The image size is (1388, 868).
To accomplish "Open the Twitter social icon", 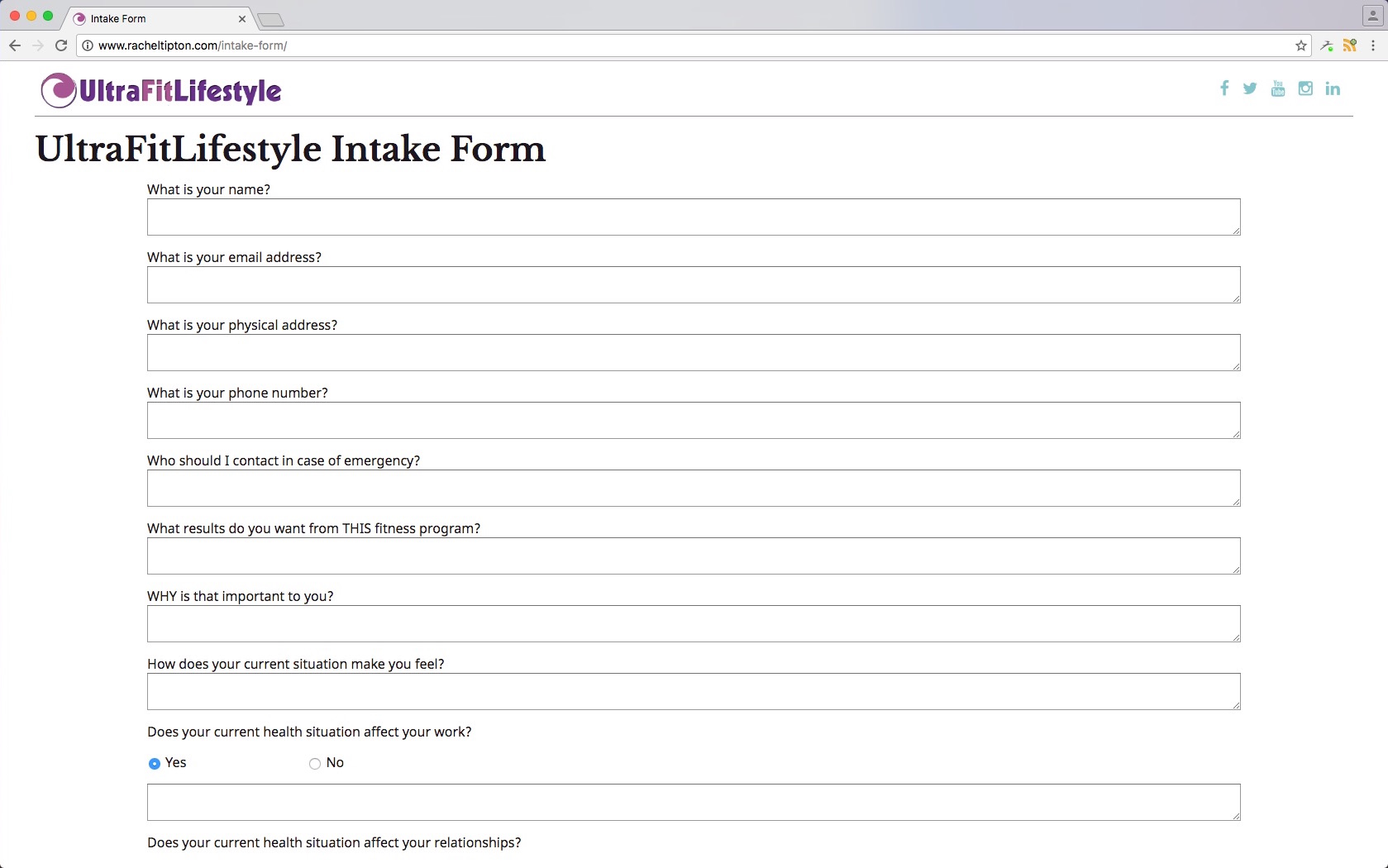I will (x=1250, y=88).
